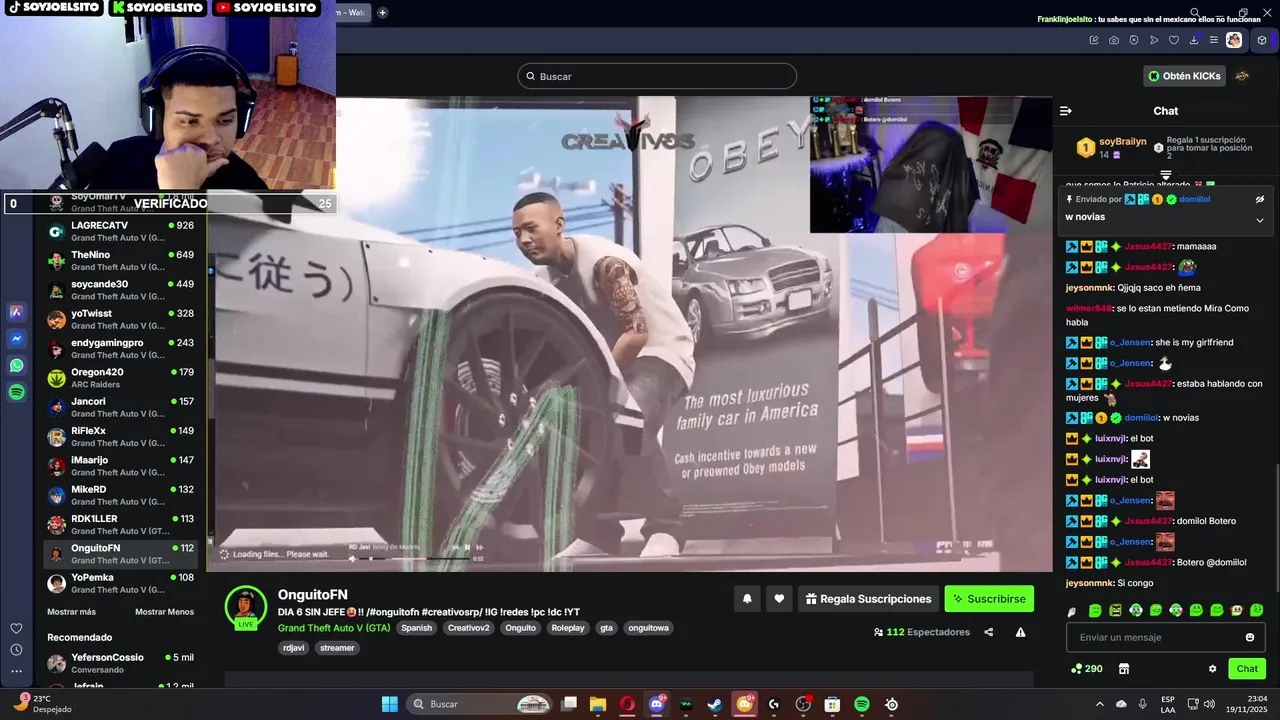Hide the pinned message with the crossed-eye icon
This screenshot has width=1280, height=720.
[x=1260, y=199]
